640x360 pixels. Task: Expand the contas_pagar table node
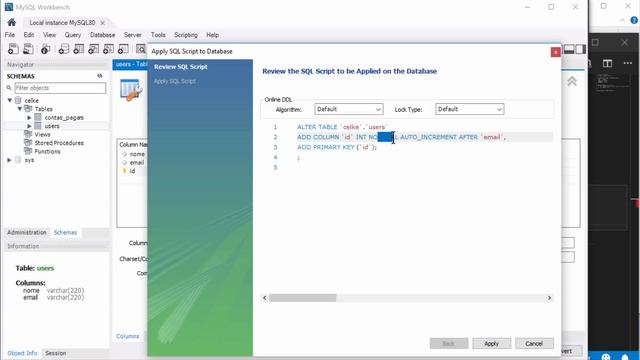29,118
